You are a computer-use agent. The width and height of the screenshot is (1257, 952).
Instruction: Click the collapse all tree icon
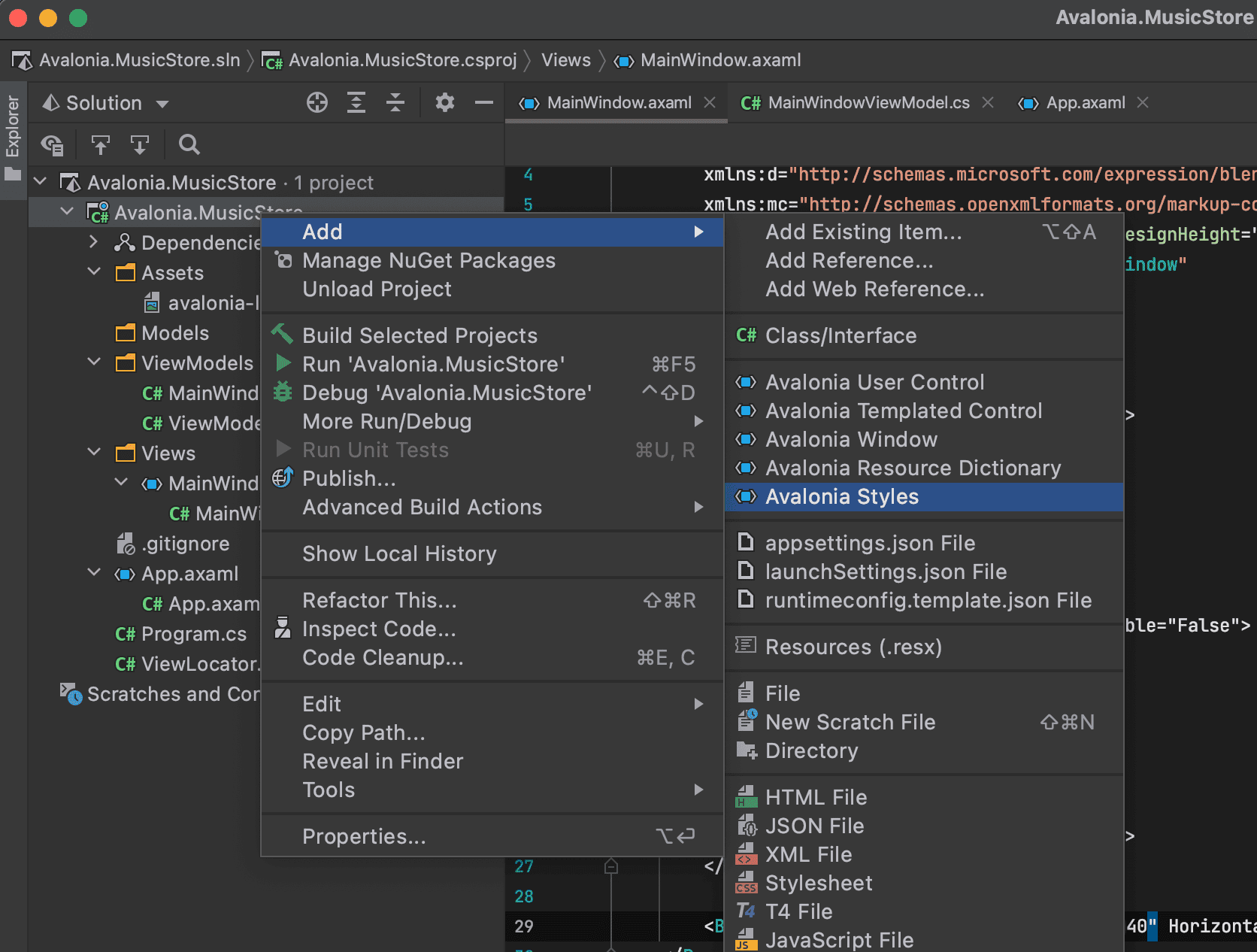[395, 103]
